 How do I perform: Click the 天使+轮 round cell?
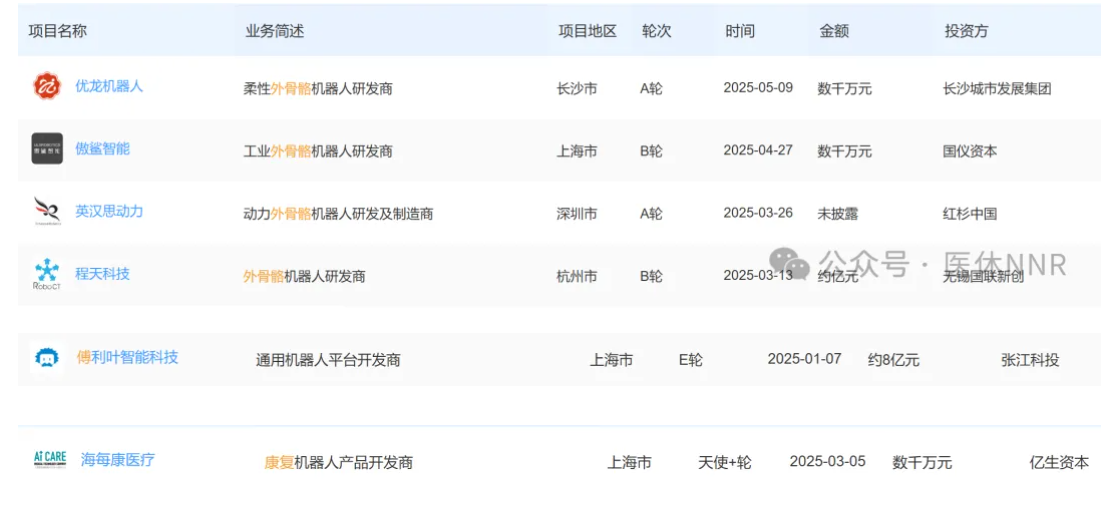(725, 463)
